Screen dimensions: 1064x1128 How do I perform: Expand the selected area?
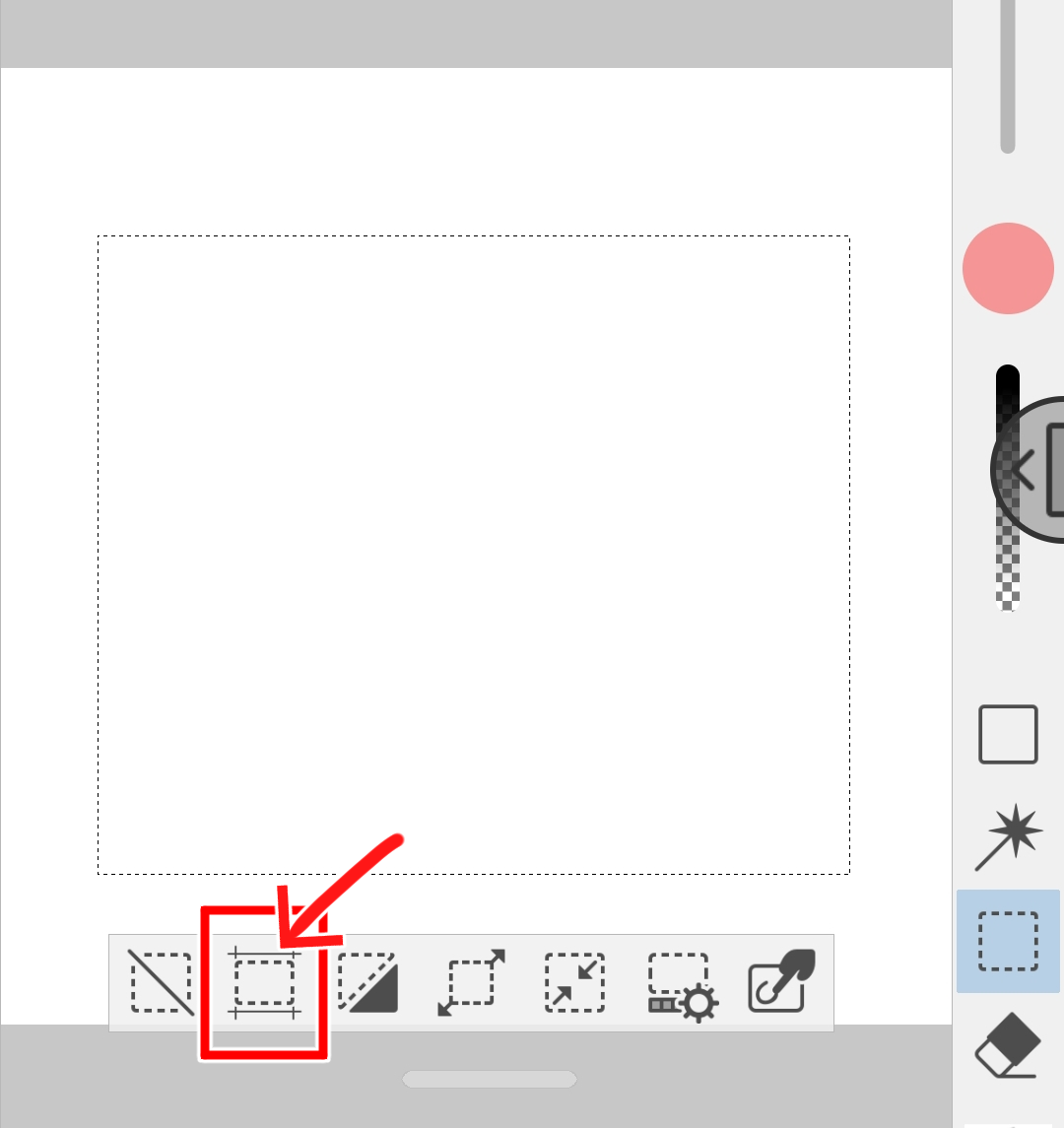point(471,982)
